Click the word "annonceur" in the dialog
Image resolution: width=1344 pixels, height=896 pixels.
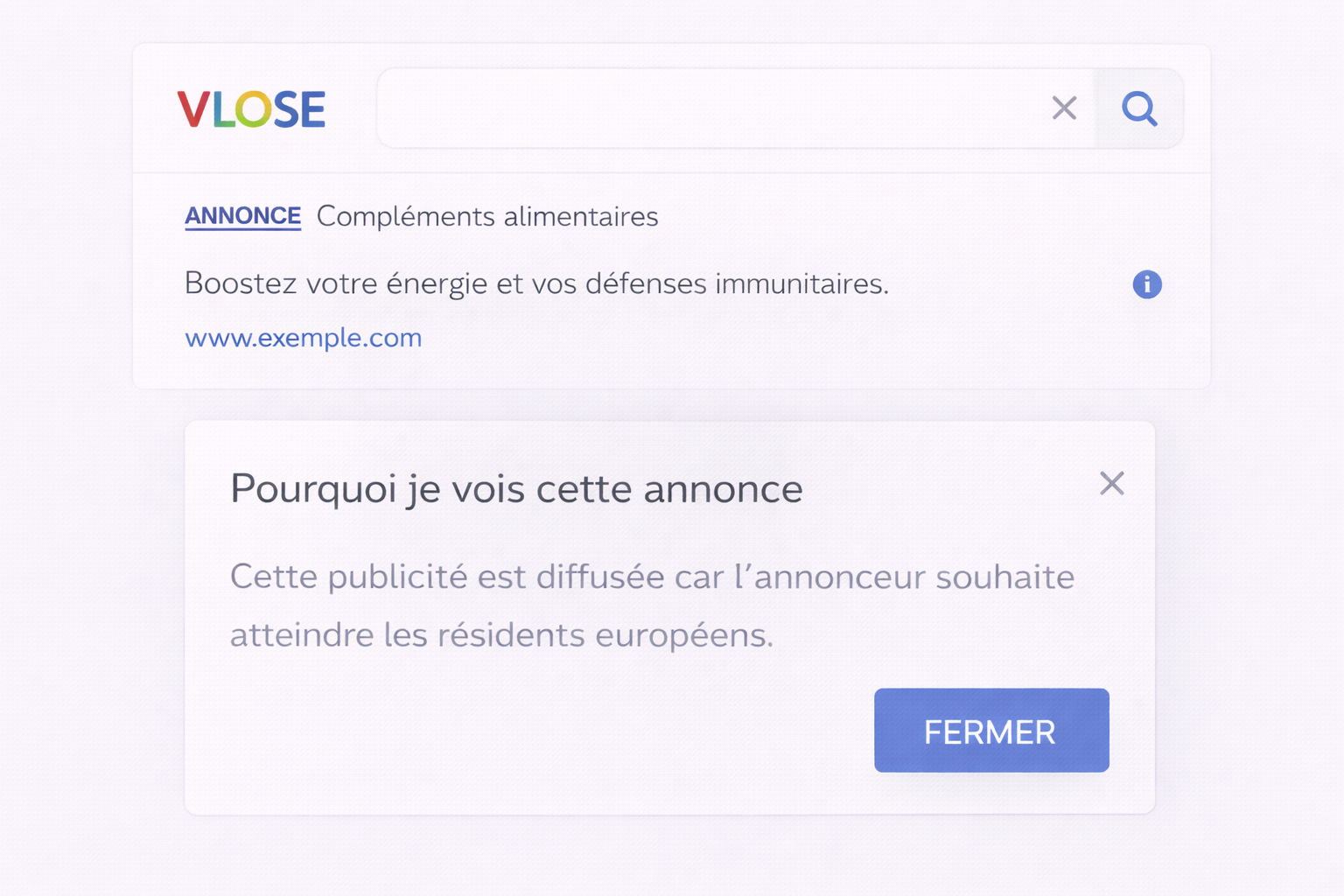click(x=839, y=577)
